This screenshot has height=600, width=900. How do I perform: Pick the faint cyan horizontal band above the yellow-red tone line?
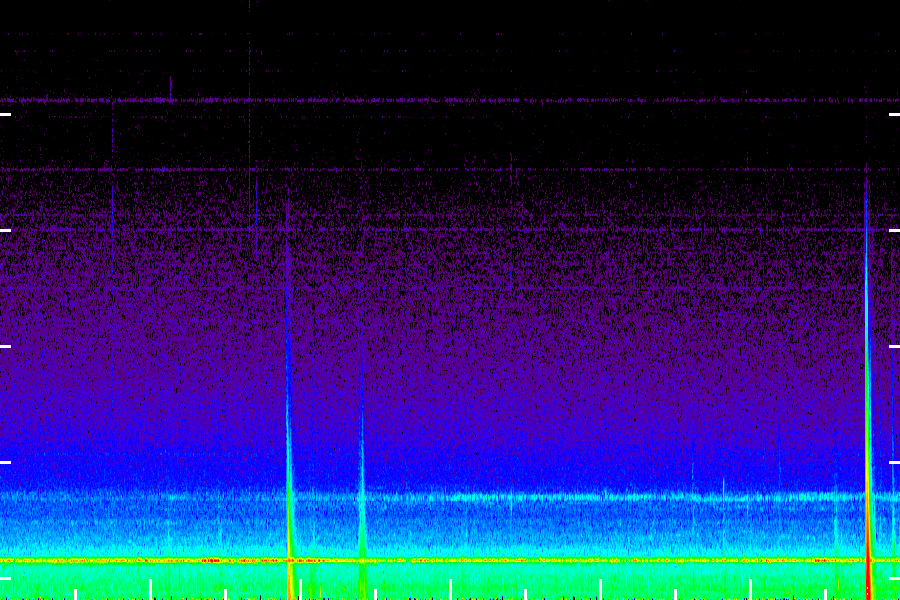pyautogui.click(x=450, y=497)
